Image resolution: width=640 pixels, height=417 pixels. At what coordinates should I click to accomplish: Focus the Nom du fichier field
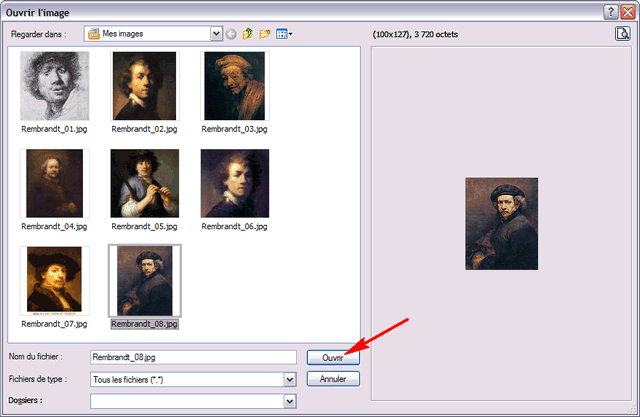[x=193, y=357]
